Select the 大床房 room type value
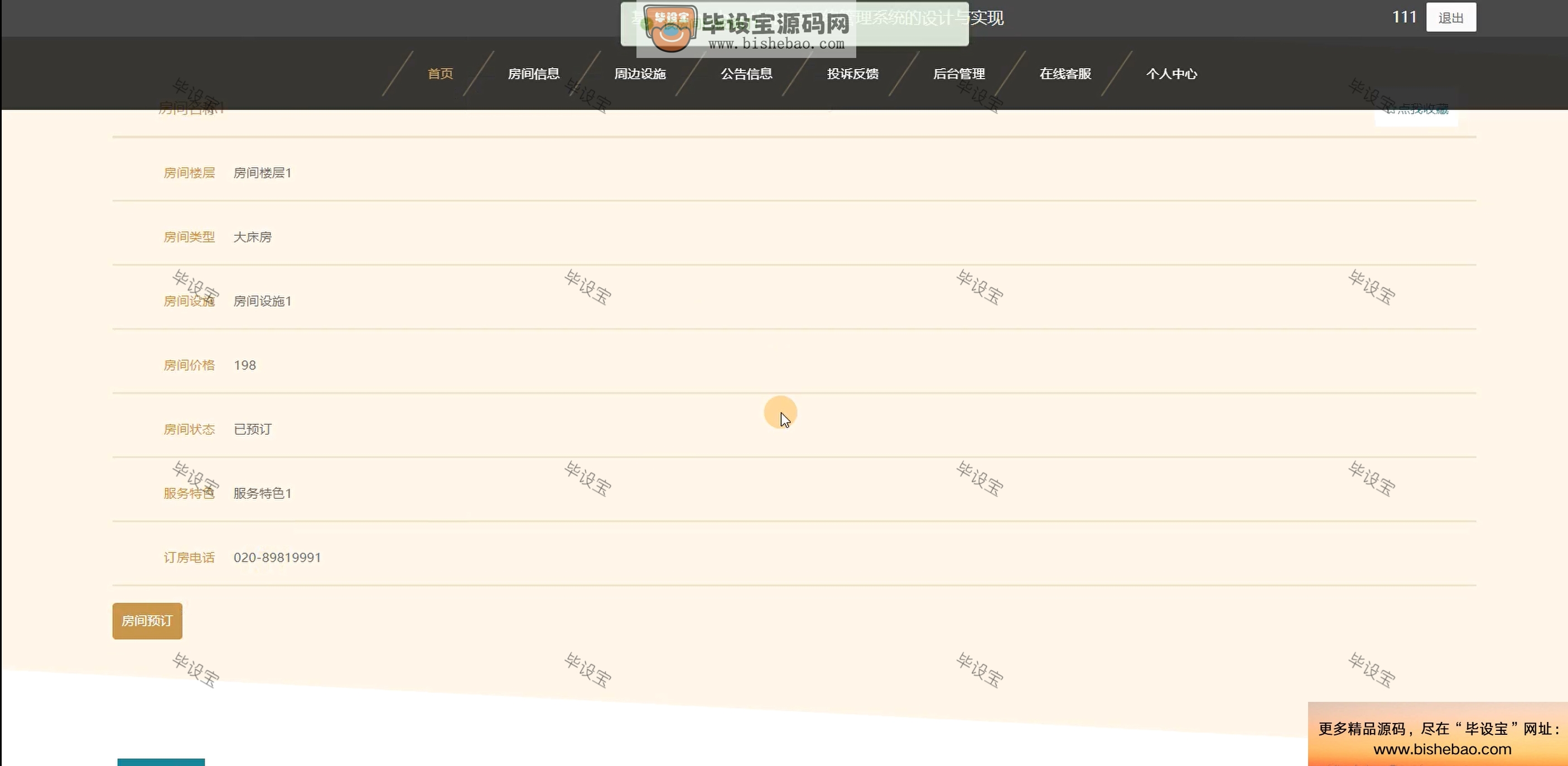This screenshot has height=766, width=1568. [253, 237]
